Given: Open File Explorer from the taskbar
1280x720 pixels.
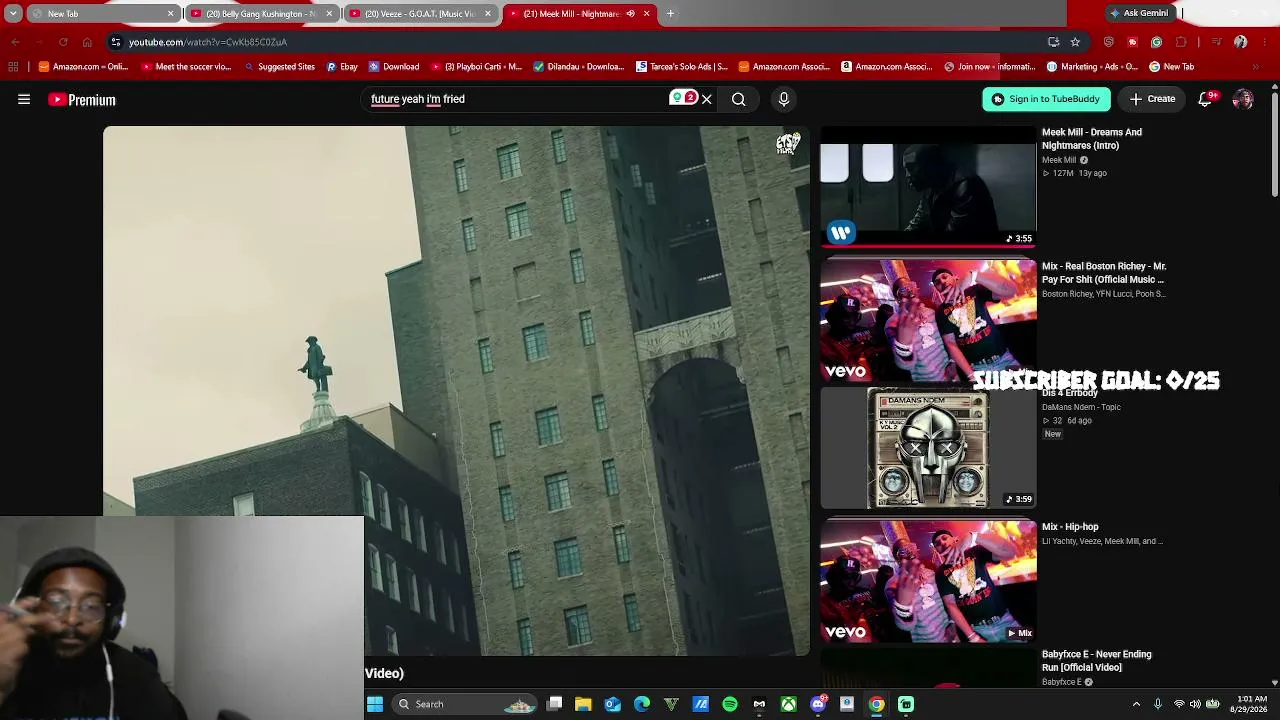Looking at the screenshot, I should [584, 704].
